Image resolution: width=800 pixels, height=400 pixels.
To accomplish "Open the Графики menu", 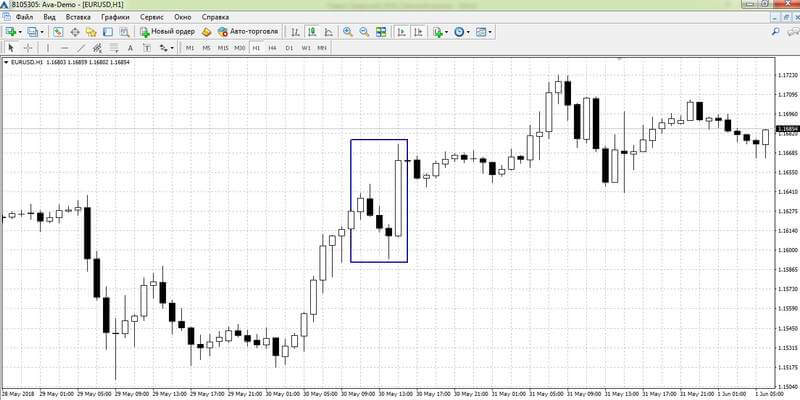I will [x=115, y=17].
